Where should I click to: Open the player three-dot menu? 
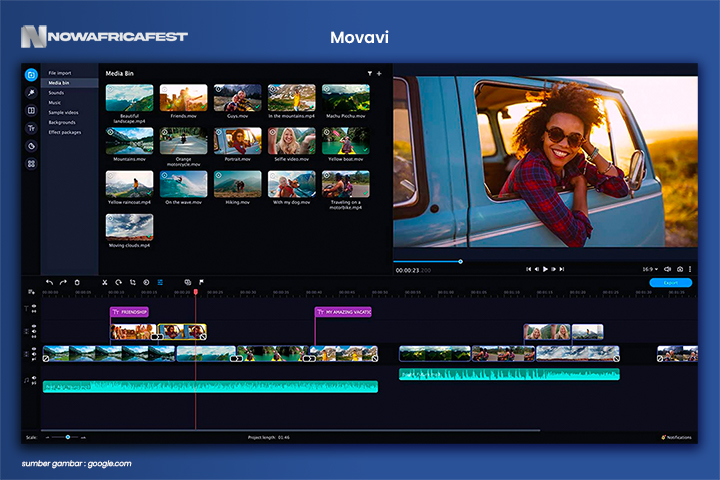click(x=690, y=269)
